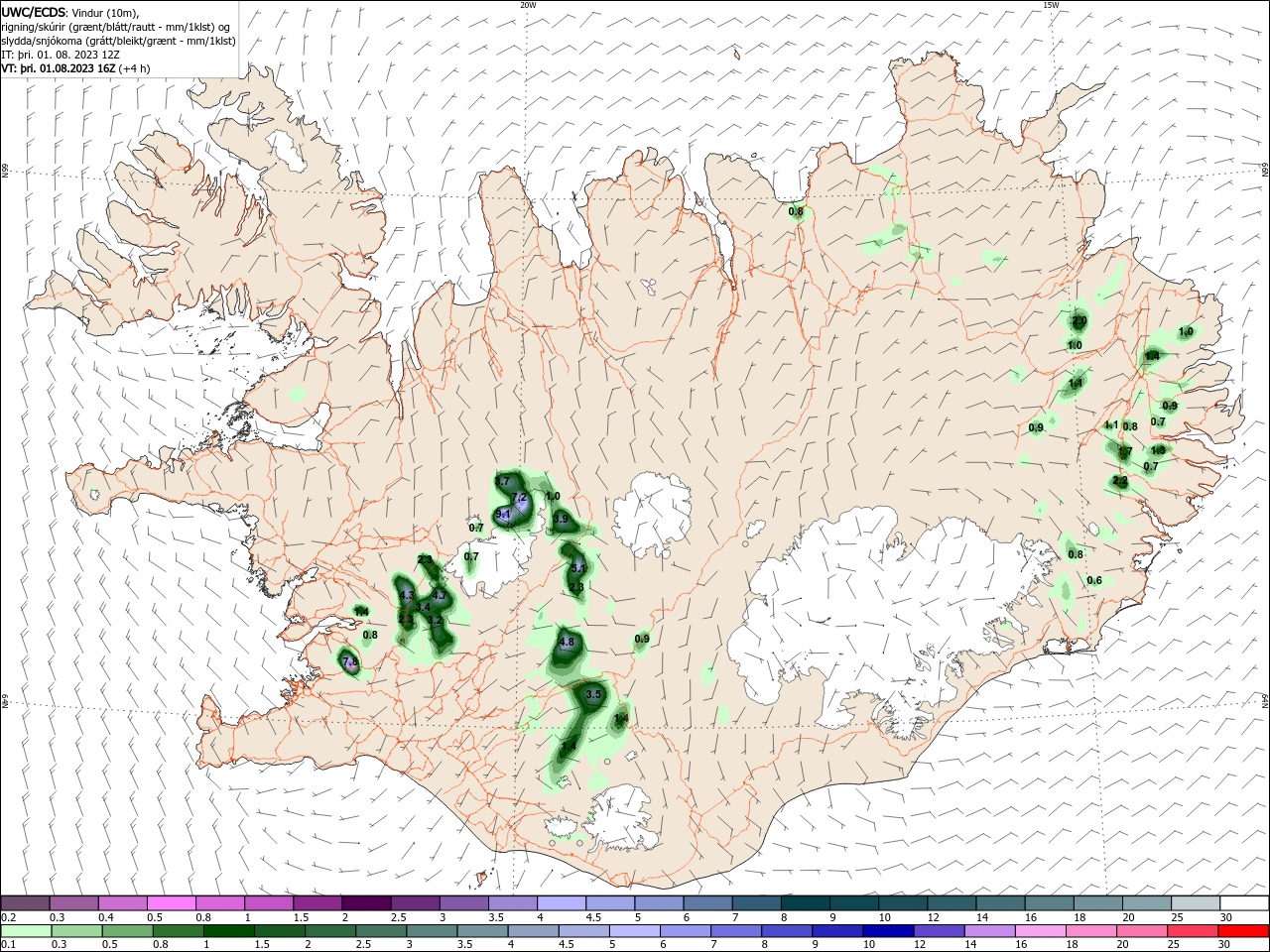Pick the red-pink 25 swatch in rain legend

coord(1193,932)
